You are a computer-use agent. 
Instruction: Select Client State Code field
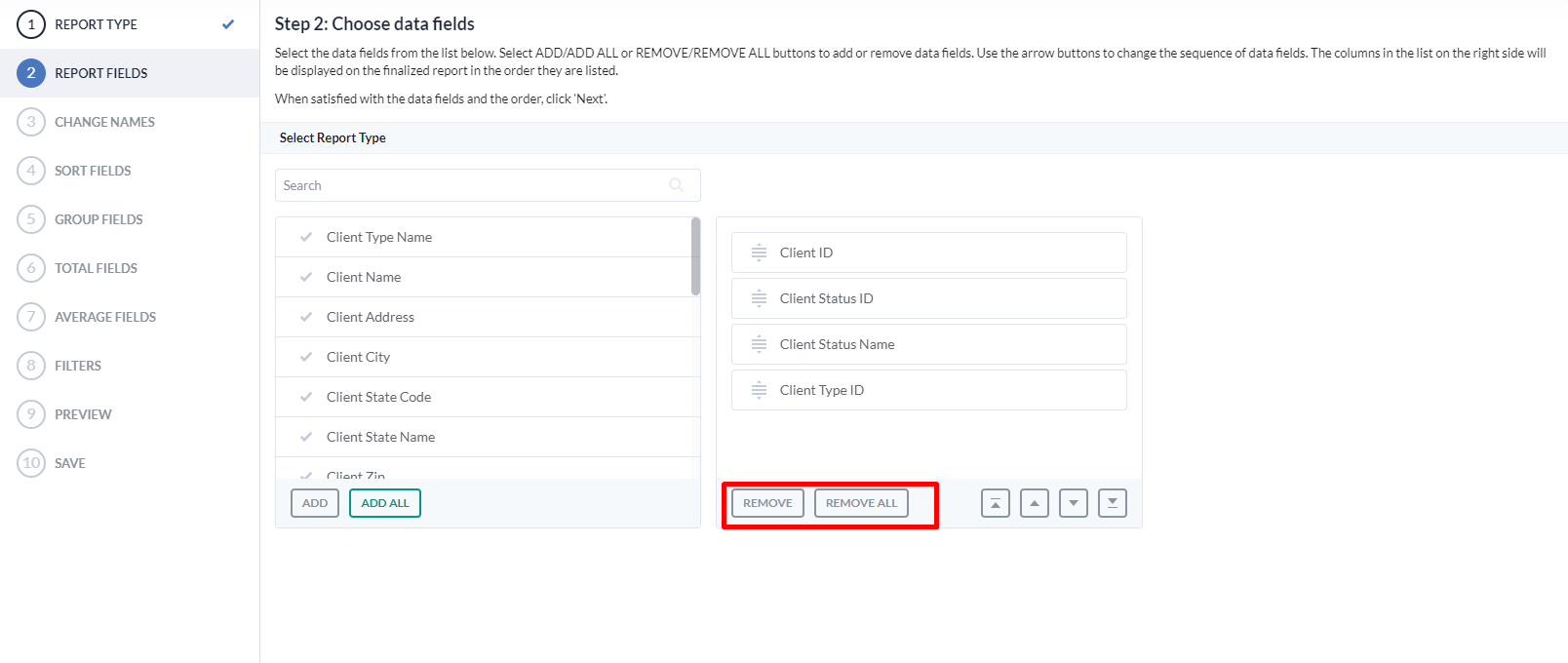tap(484, 397)
